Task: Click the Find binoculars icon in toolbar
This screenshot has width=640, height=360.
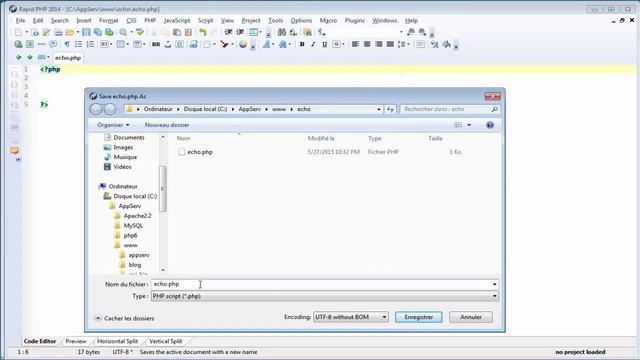Action: coord(282,32)
